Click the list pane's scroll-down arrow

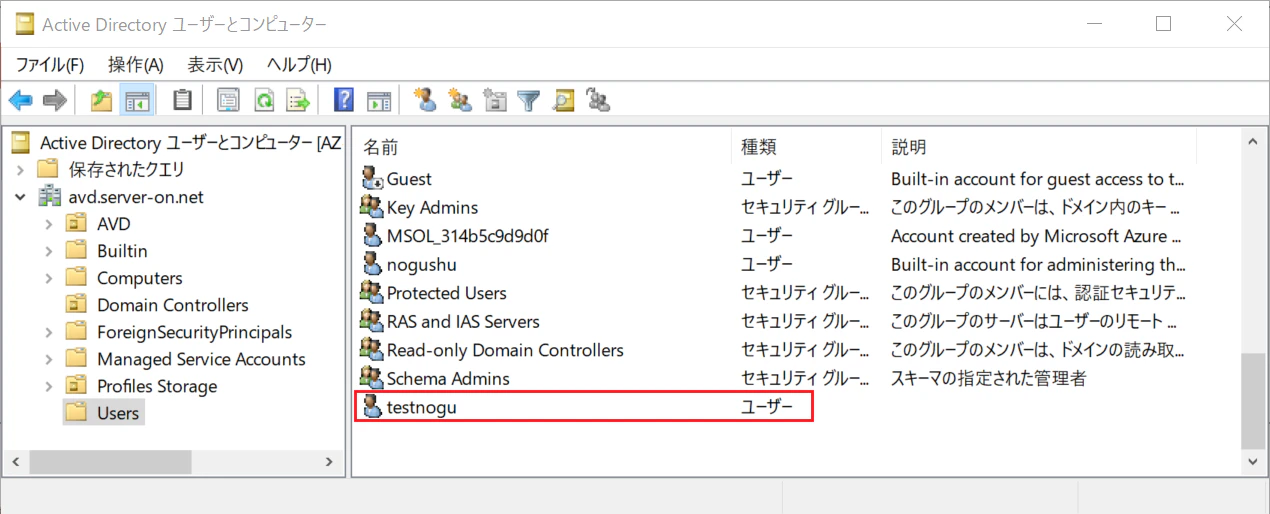pos(1253,462)
